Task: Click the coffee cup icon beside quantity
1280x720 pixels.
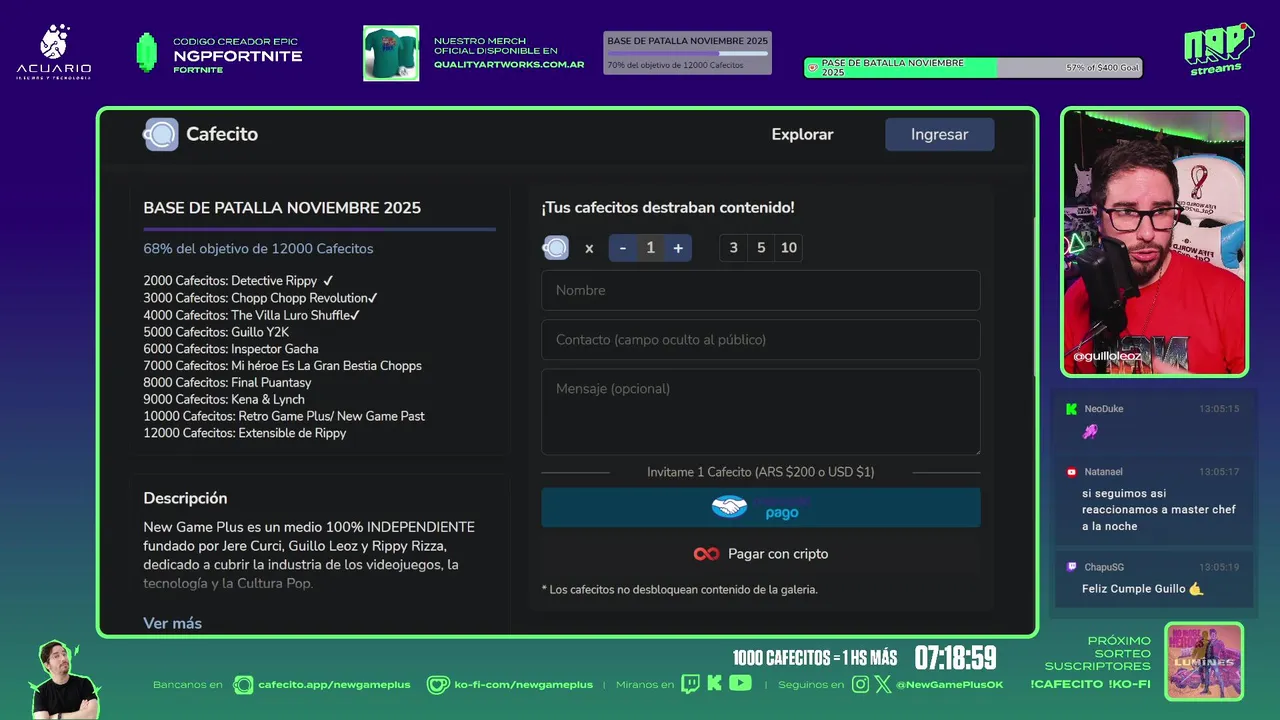Action: (556, 248)
